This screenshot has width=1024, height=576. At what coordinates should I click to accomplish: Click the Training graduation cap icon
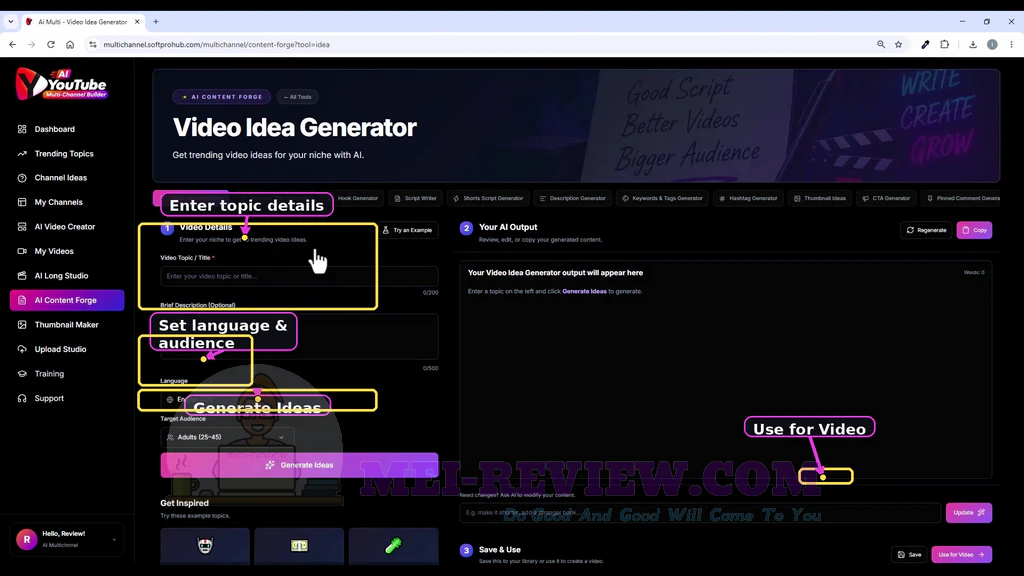[x=22, y=374]
